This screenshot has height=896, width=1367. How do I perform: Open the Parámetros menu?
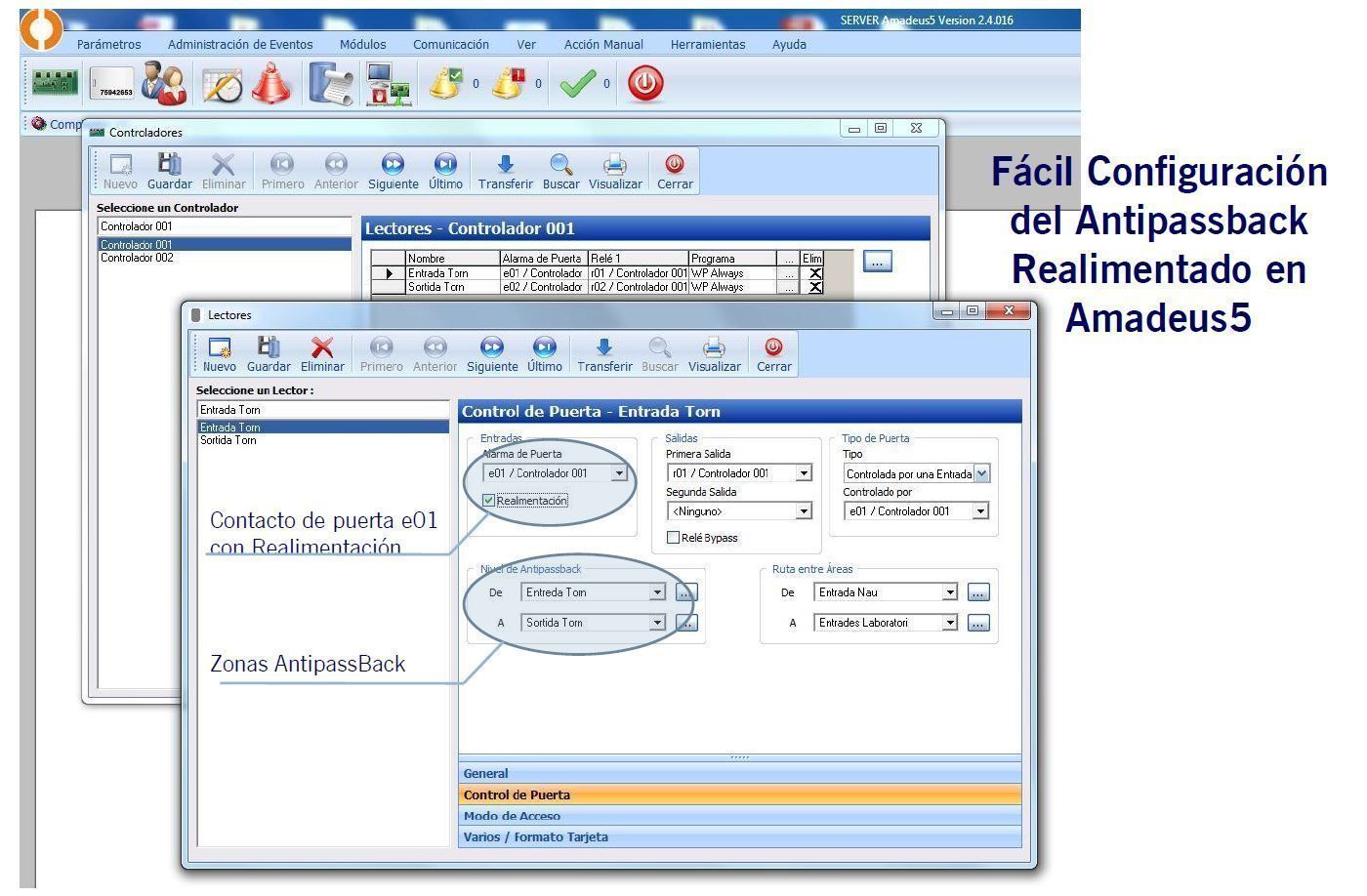pos(108,44)
